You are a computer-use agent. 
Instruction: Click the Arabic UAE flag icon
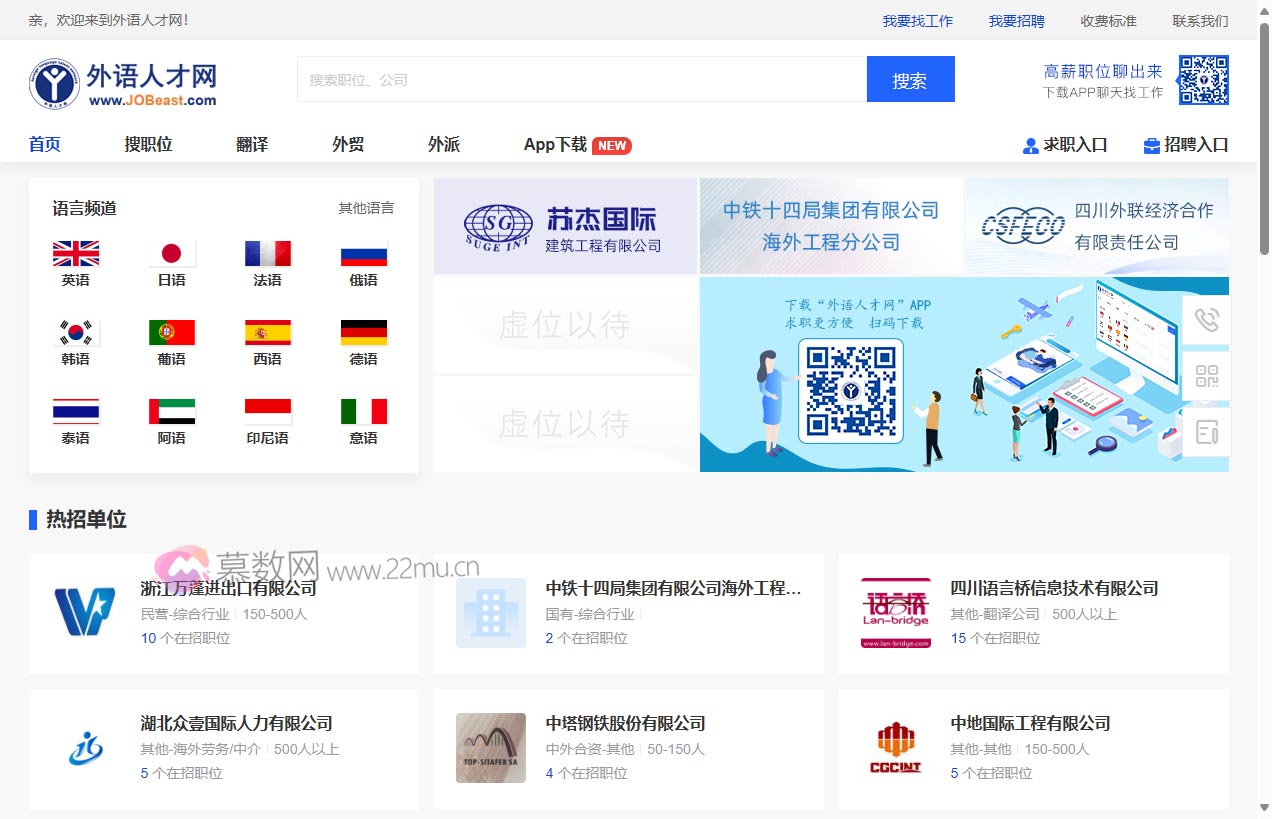click(171, 412)
